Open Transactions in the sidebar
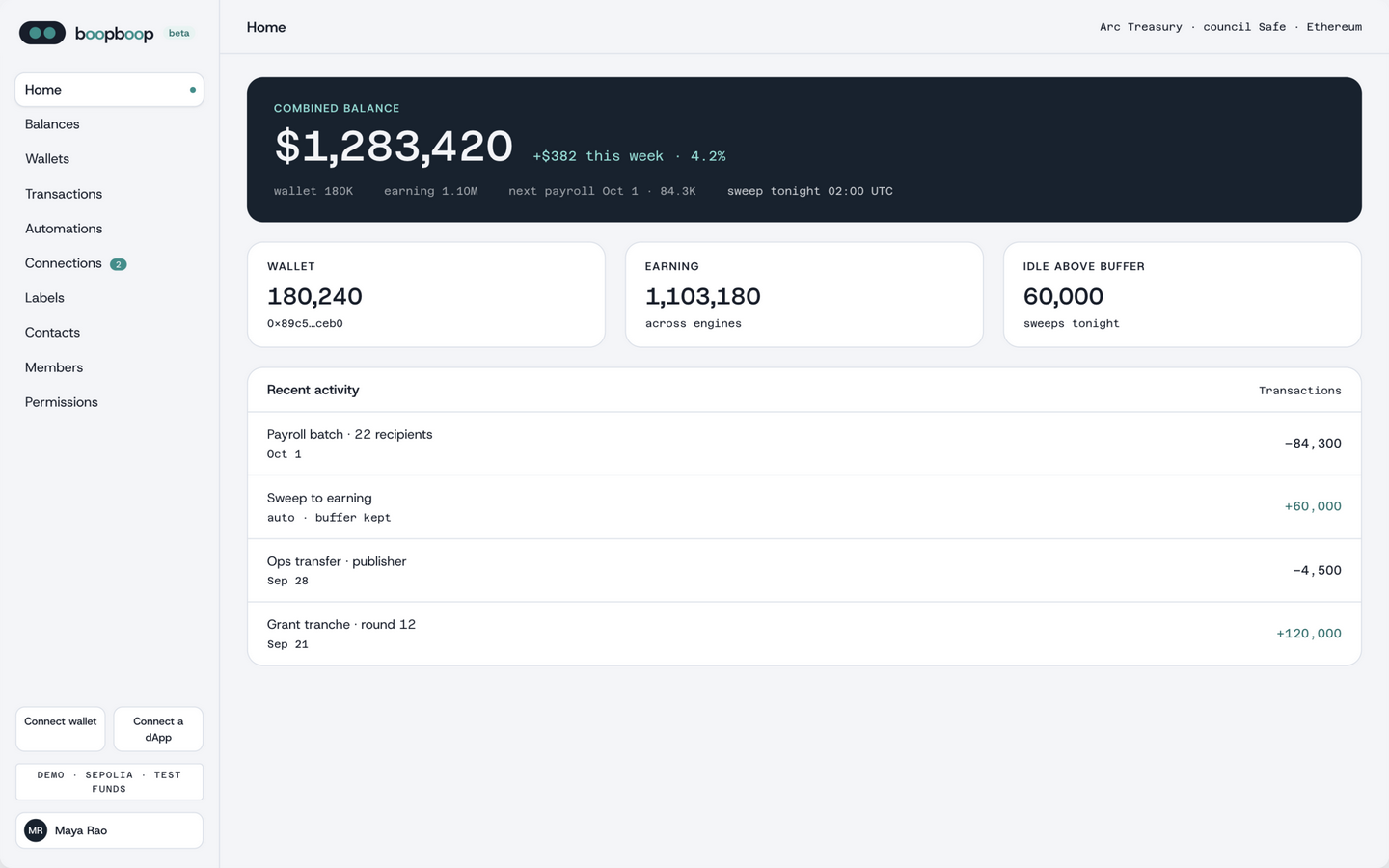Screen dimensions: 1389x868 [109, 194]
